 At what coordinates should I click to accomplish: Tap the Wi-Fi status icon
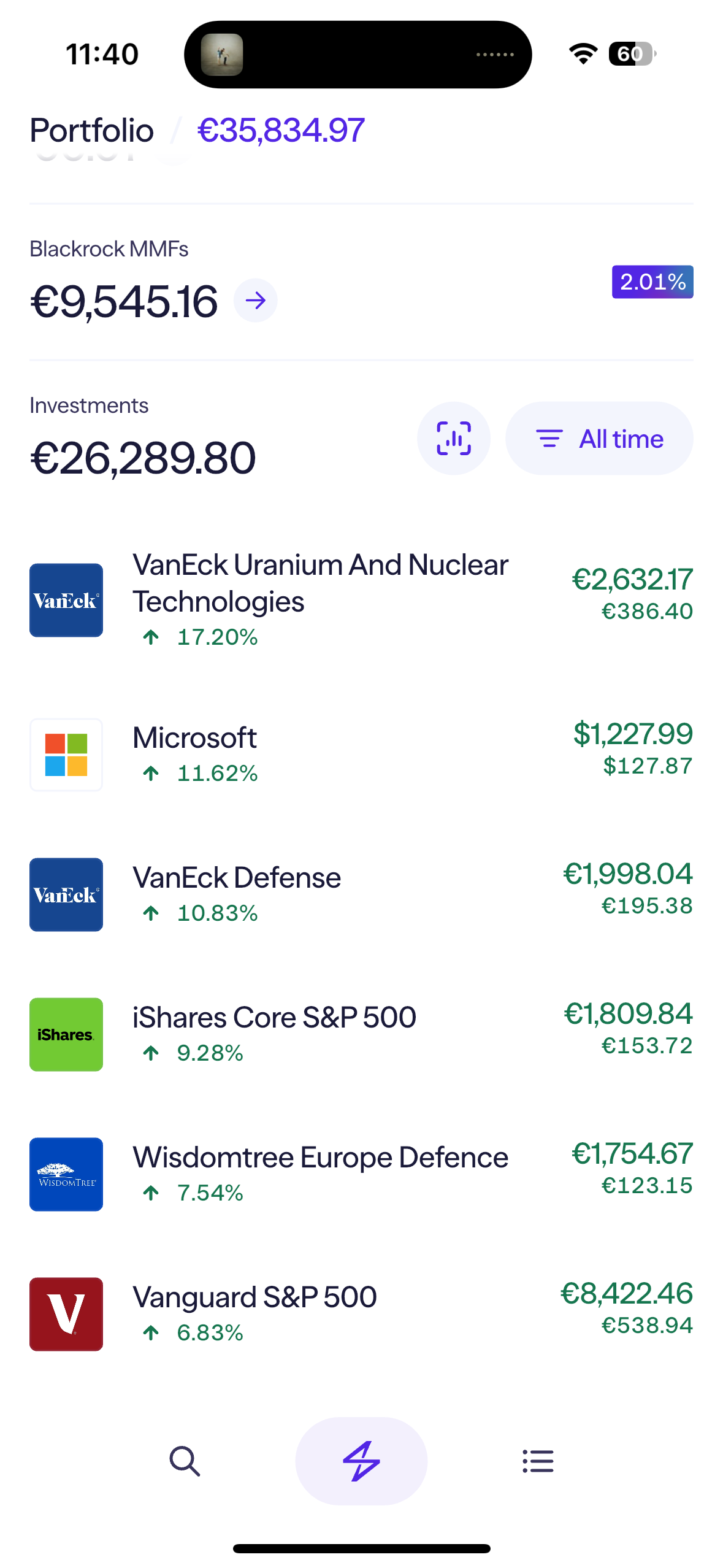click(583, 54)
